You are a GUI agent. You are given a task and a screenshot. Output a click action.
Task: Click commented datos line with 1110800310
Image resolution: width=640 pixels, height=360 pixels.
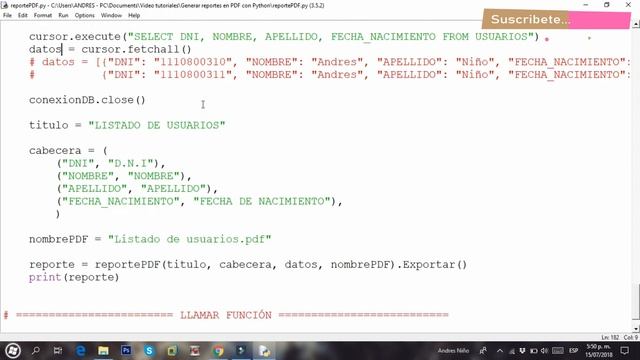point(329,62)
